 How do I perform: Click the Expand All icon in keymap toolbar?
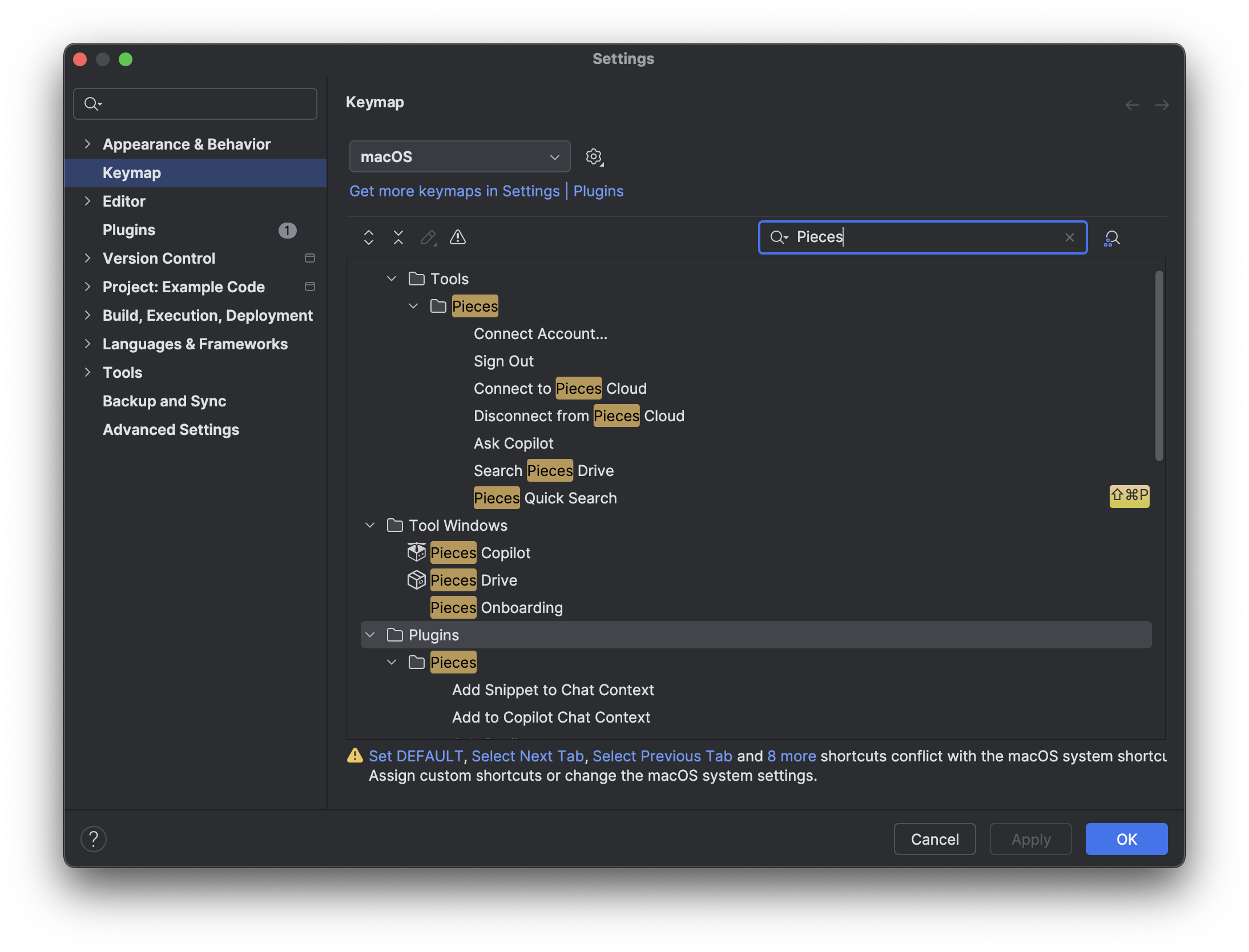click(369, 237)
